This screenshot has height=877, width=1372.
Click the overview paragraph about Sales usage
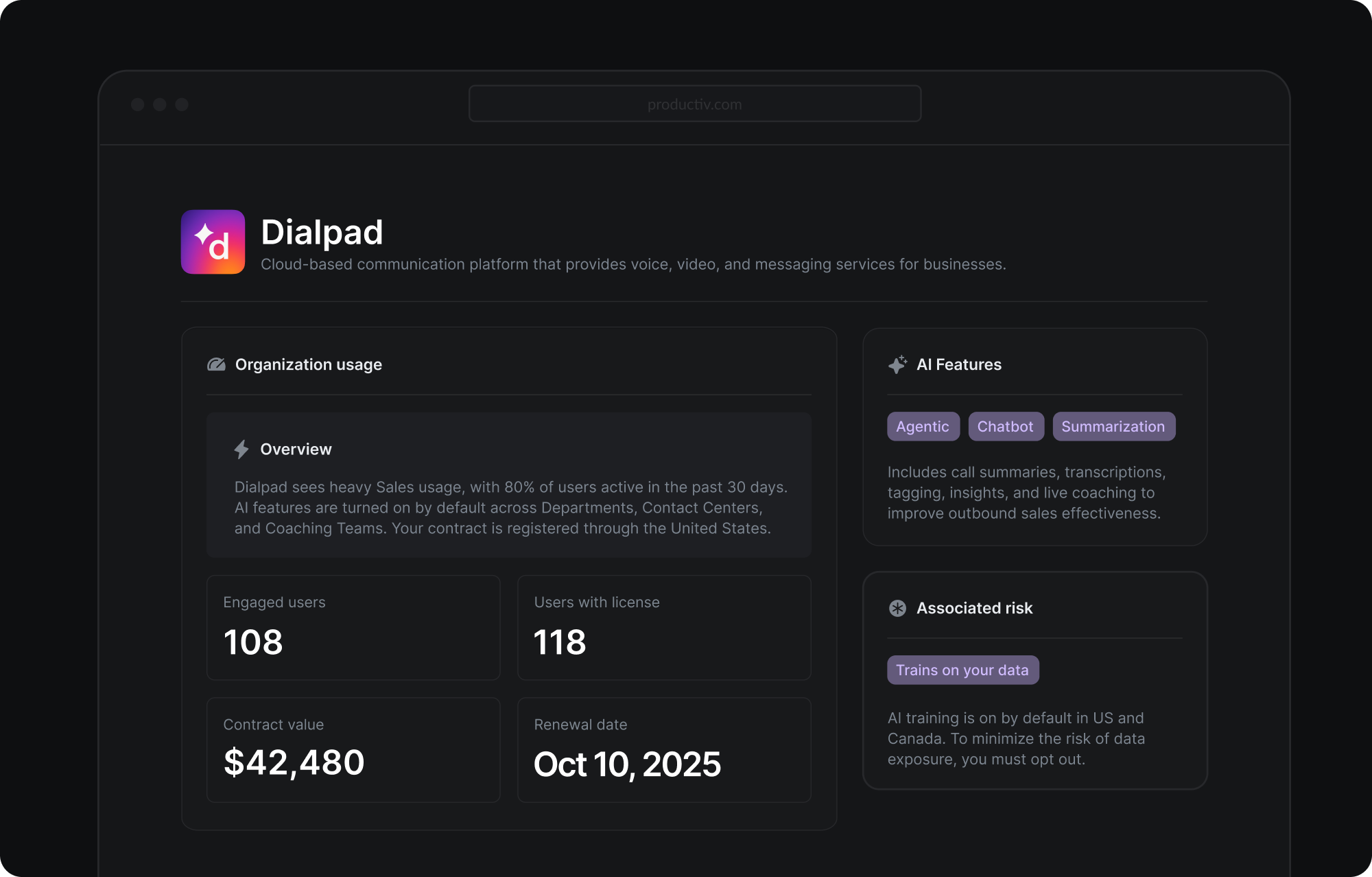511,508
